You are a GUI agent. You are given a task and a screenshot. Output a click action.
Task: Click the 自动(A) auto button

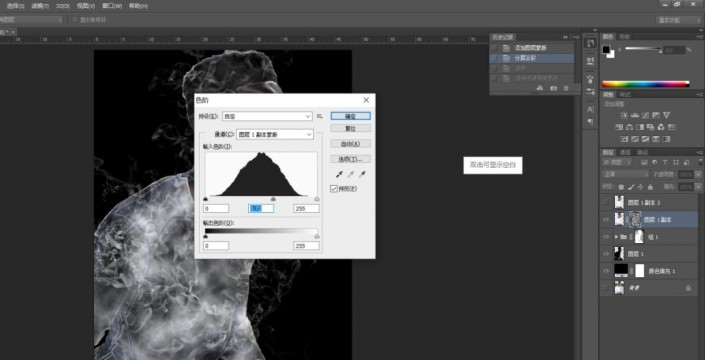351,144
